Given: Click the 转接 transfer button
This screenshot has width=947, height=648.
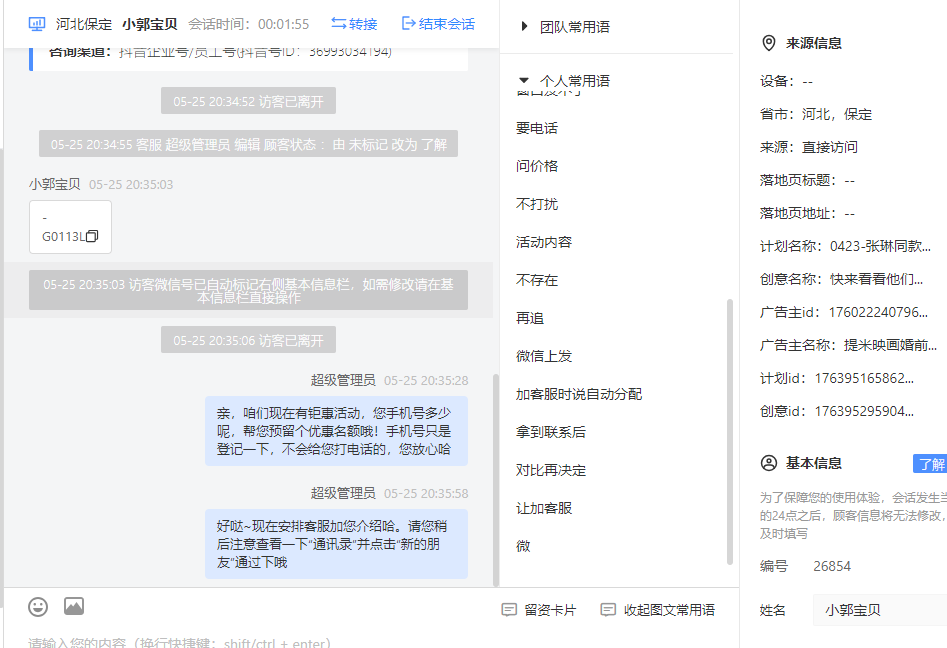Looking at the screenshot, I should pos(354,24).
